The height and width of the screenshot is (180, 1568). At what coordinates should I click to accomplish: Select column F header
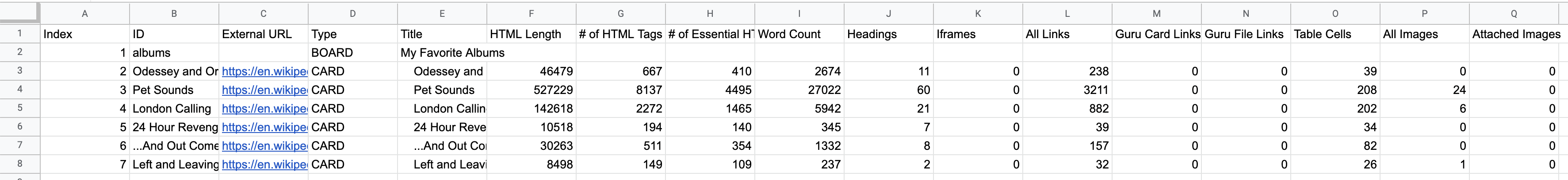[x=532, y=13]
